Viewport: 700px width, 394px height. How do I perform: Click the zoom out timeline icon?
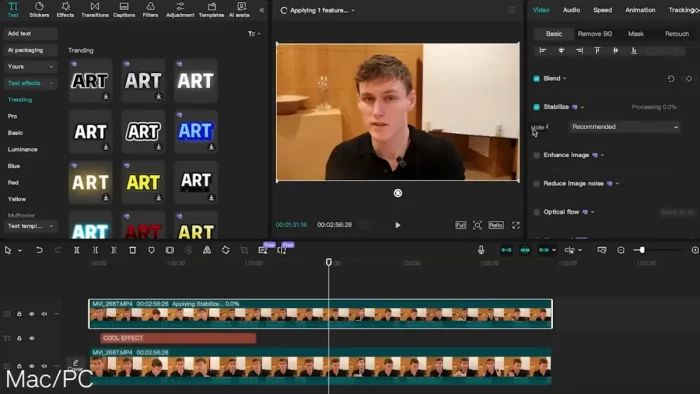pyautogui.click(x=621, y=250)
